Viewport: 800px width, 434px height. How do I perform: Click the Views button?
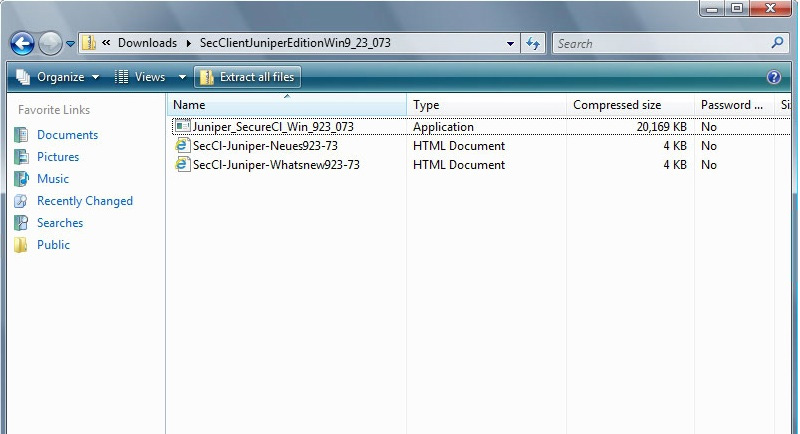(x=140, y=77)
